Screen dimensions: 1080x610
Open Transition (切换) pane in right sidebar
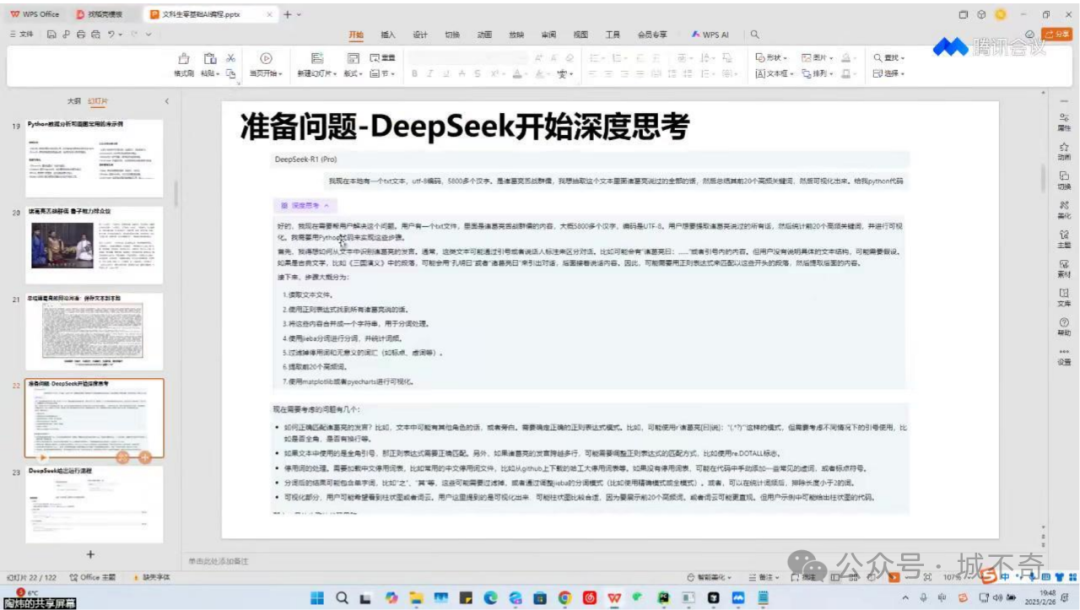1064,180
